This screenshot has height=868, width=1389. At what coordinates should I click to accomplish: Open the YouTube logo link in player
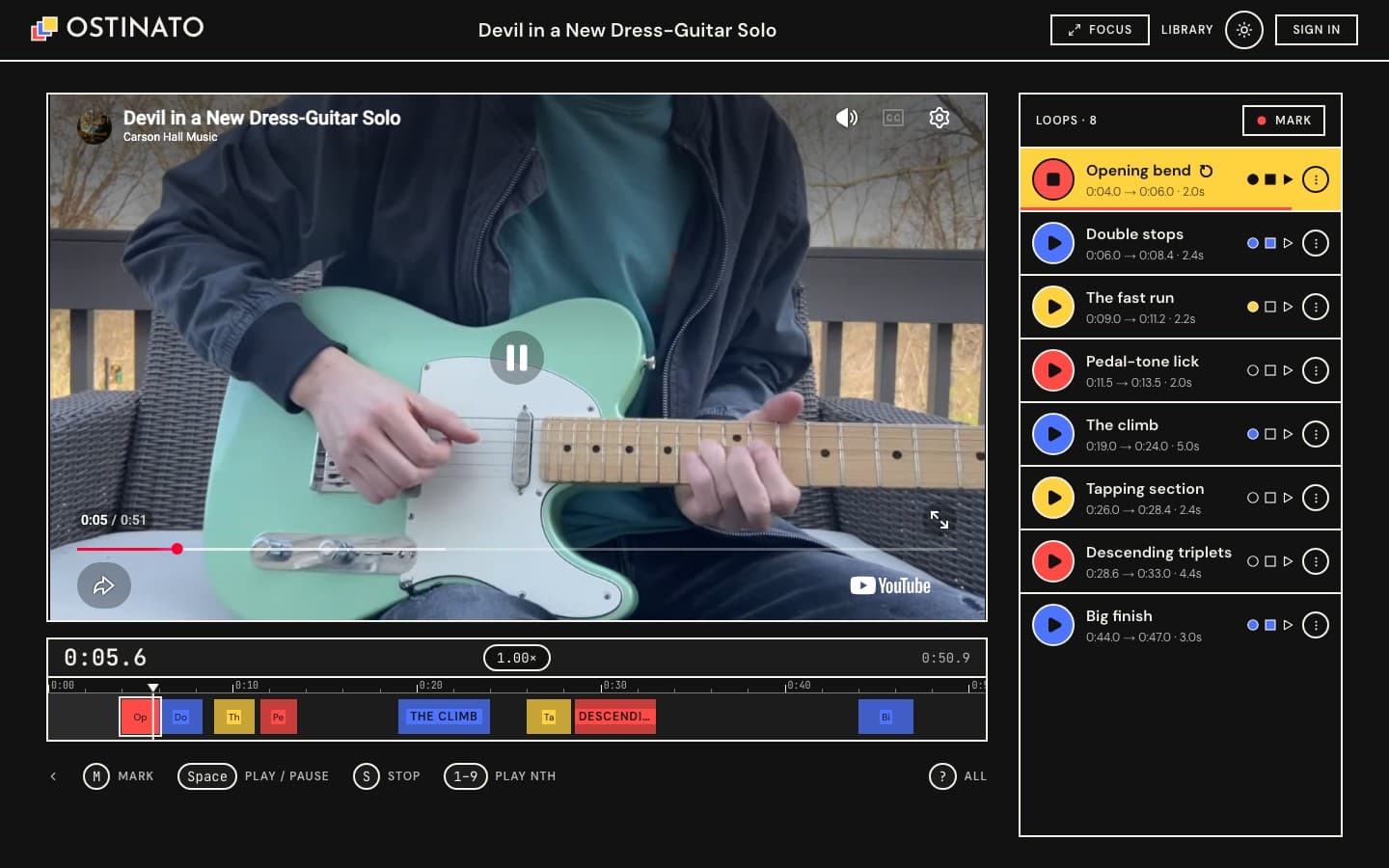point(890,585)
